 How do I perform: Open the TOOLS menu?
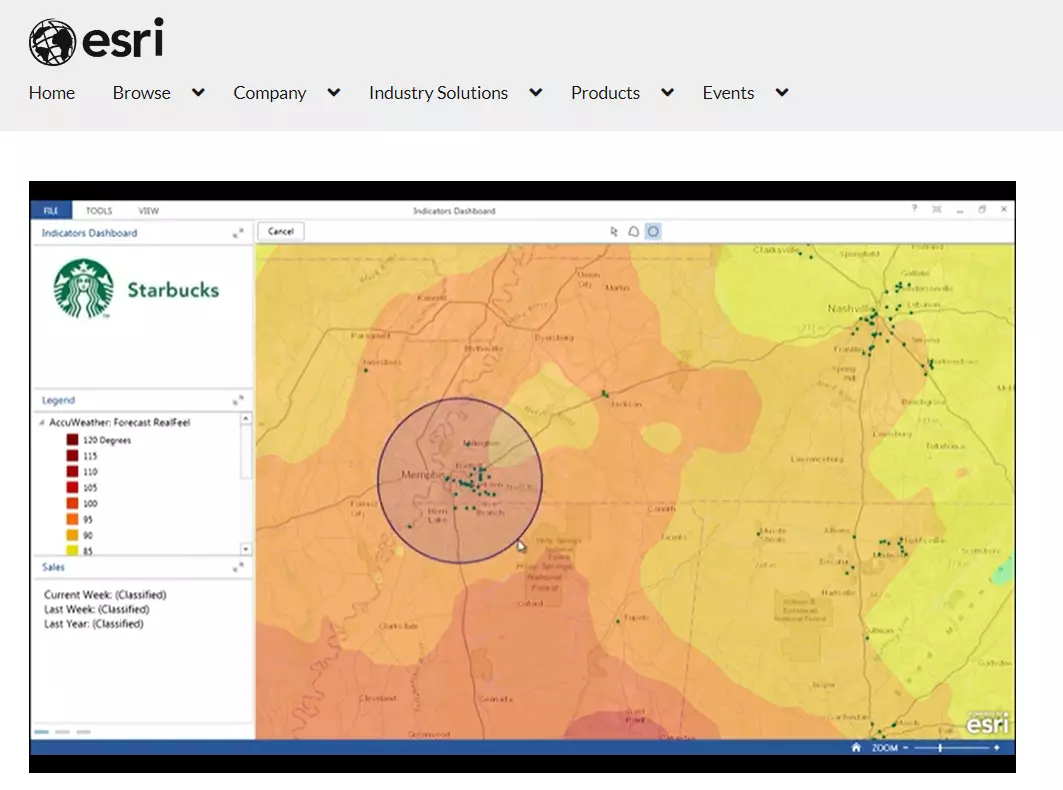(99, 211)
